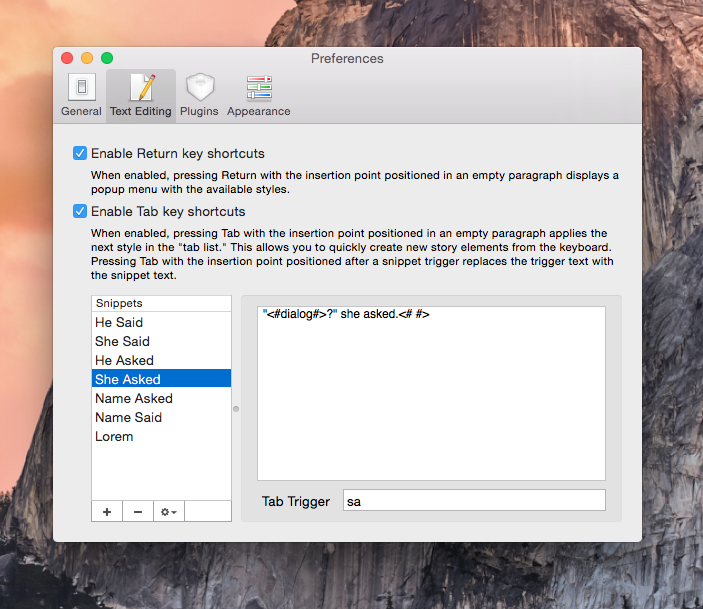
Task: Open the Appearance sliders pane
Action: pos(258,95)
